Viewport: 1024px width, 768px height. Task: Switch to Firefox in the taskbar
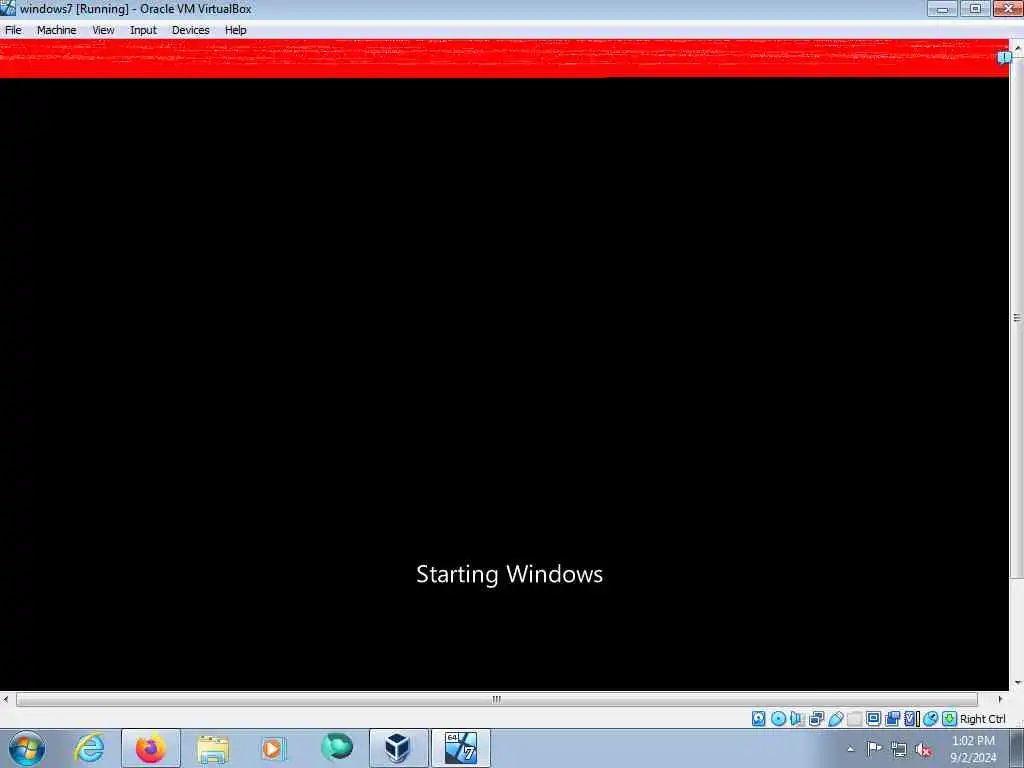151,748
